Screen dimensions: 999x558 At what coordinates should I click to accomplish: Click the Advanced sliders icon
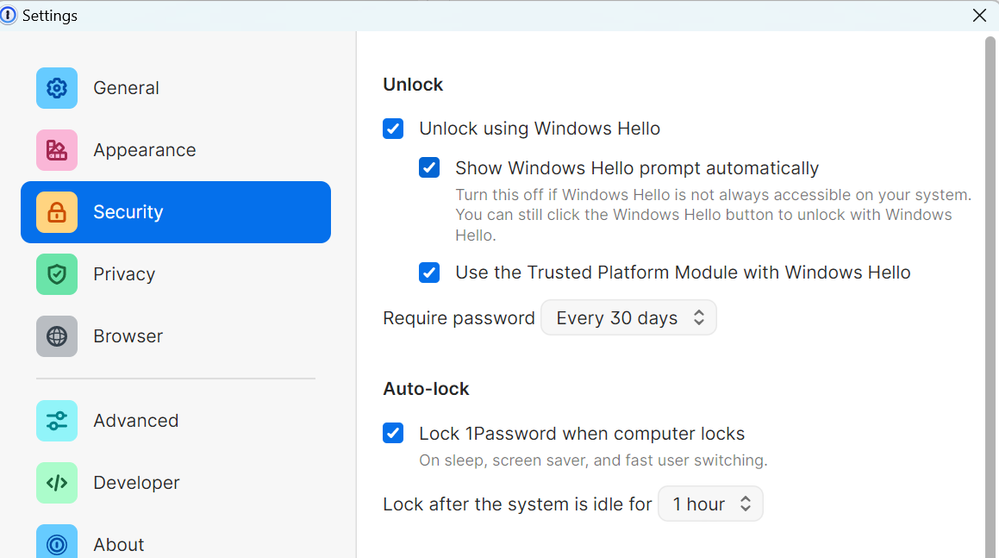tap(57, 420)
